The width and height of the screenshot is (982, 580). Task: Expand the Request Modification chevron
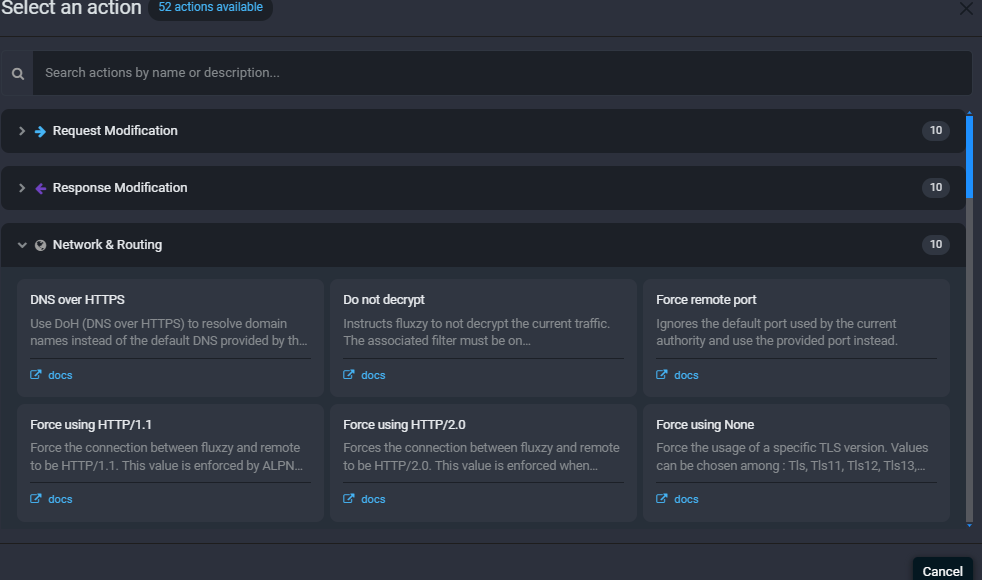click(22, 131)
